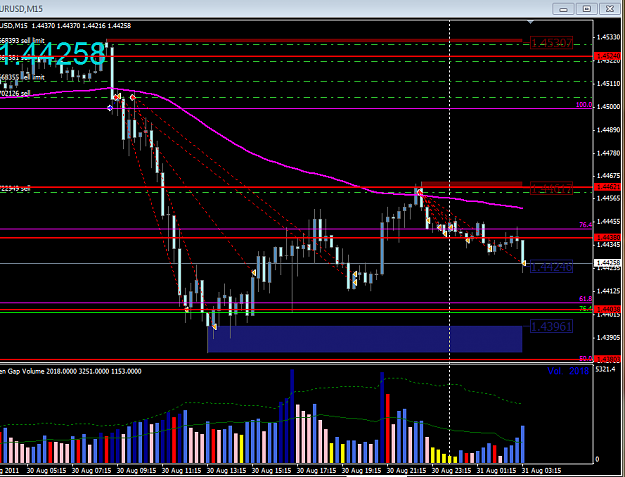Click the "61.8" Fibonacci level label
Viewport: 625px width, 477px height.
[586, 298]
